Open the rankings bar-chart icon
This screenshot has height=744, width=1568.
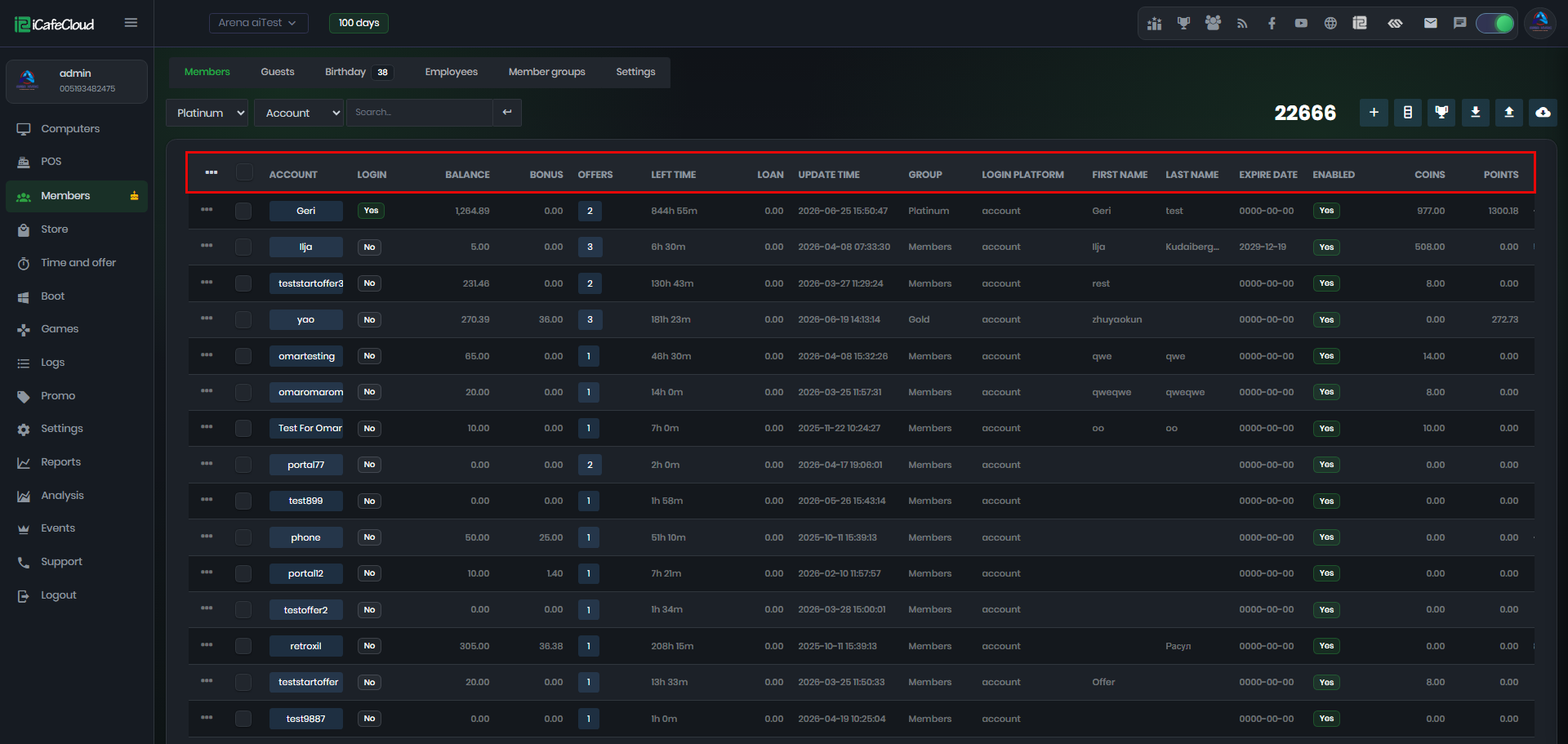(x=1154, y=24)
